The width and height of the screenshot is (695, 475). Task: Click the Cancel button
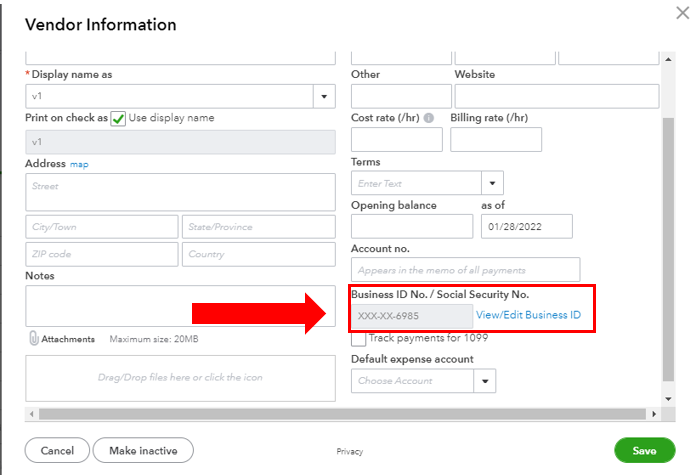pyautogui.click(x=57, y=450)
